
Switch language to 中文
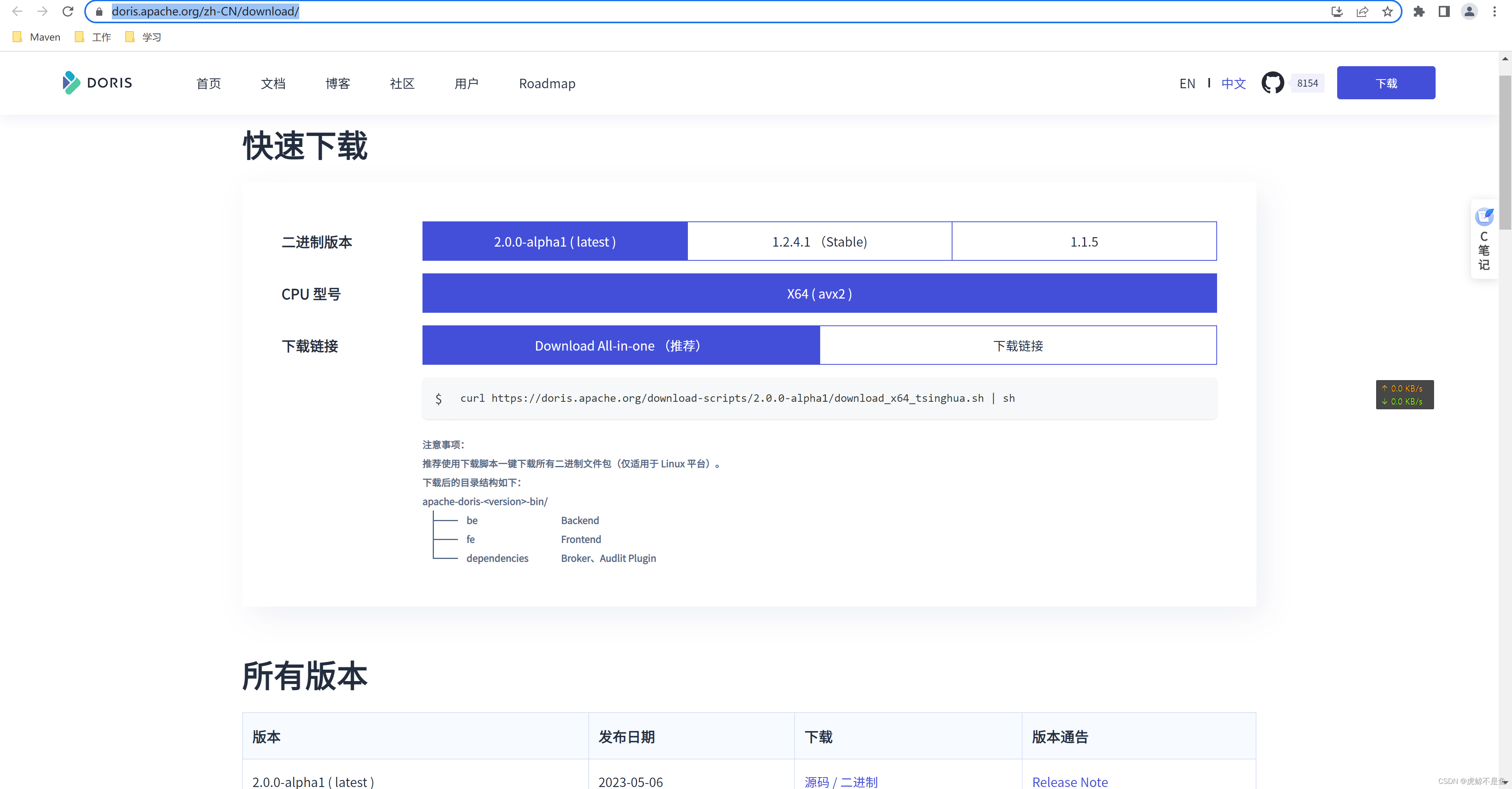(x=1233, y=84)
